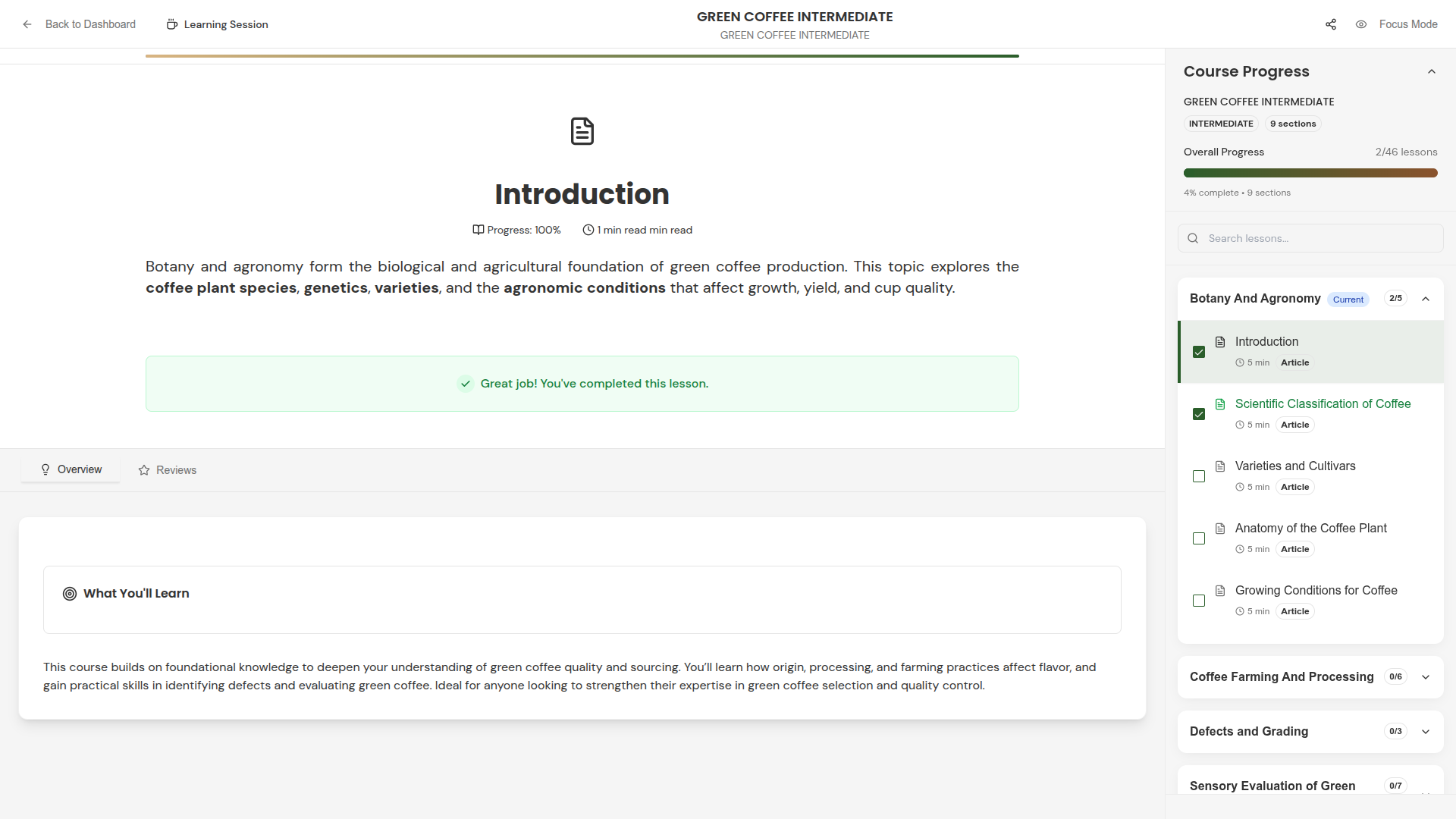Check Anatomy of the Coffee Plant checkbox
The width and height of the screenshot is (1456, 819).
[1199, 538]
